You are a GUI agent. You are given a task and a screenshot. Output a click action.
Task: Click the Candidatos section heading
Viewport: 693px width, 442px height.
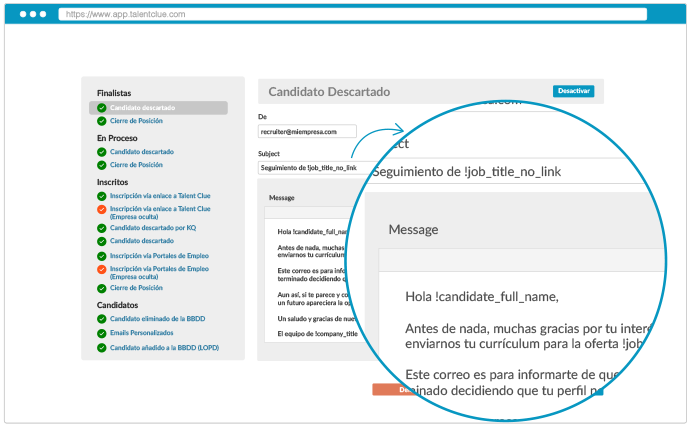tap(117, 305)
